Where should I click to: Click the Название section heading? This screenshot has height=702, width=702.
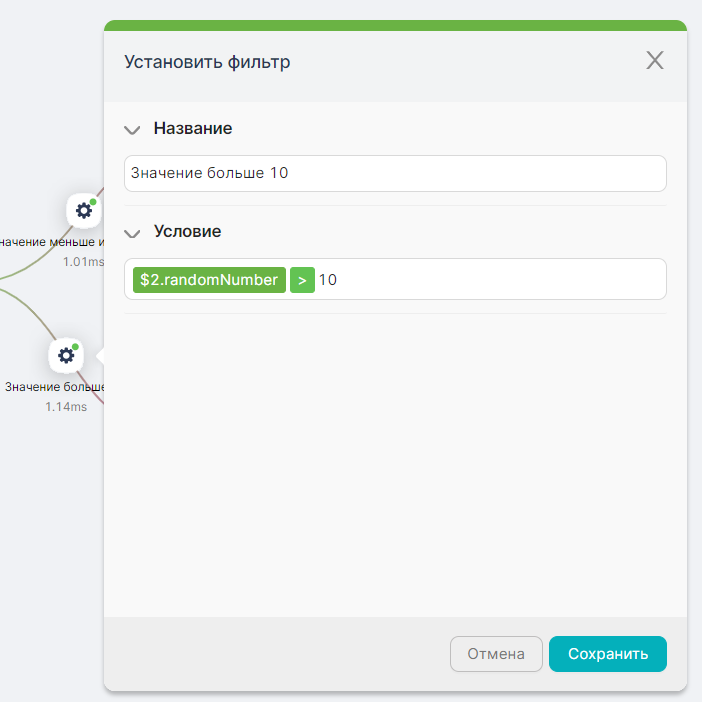pos(193,128)
